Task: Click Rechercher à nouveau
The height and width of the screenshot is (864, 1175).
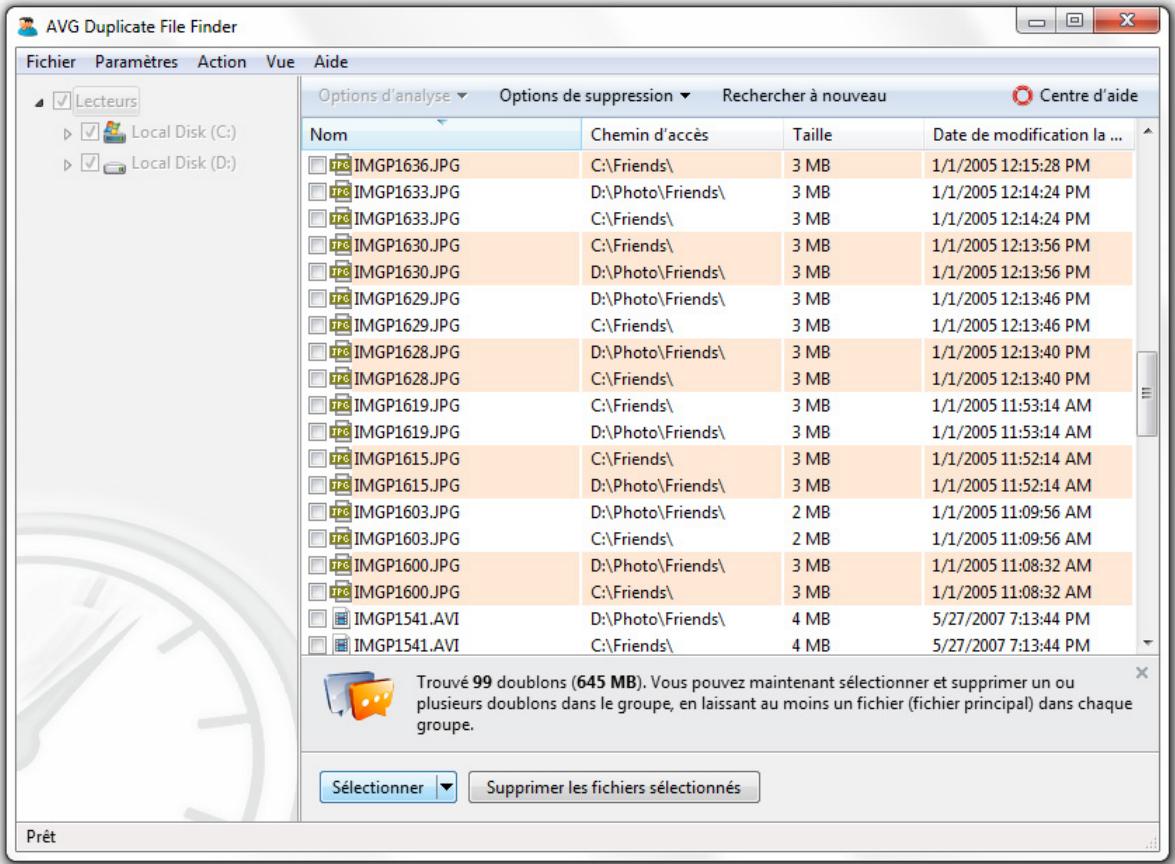Action: [804, 96]
